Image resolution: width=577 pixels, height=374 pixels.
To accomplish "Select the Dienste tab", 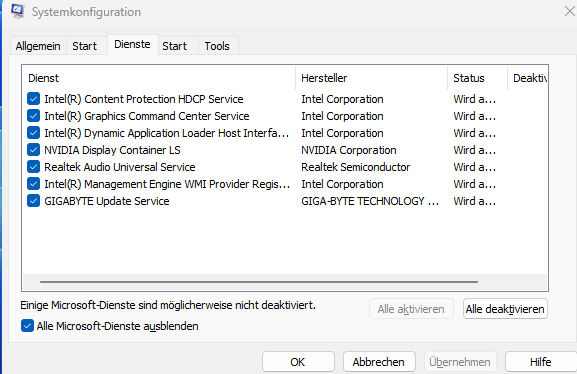I will click(132, 45).
